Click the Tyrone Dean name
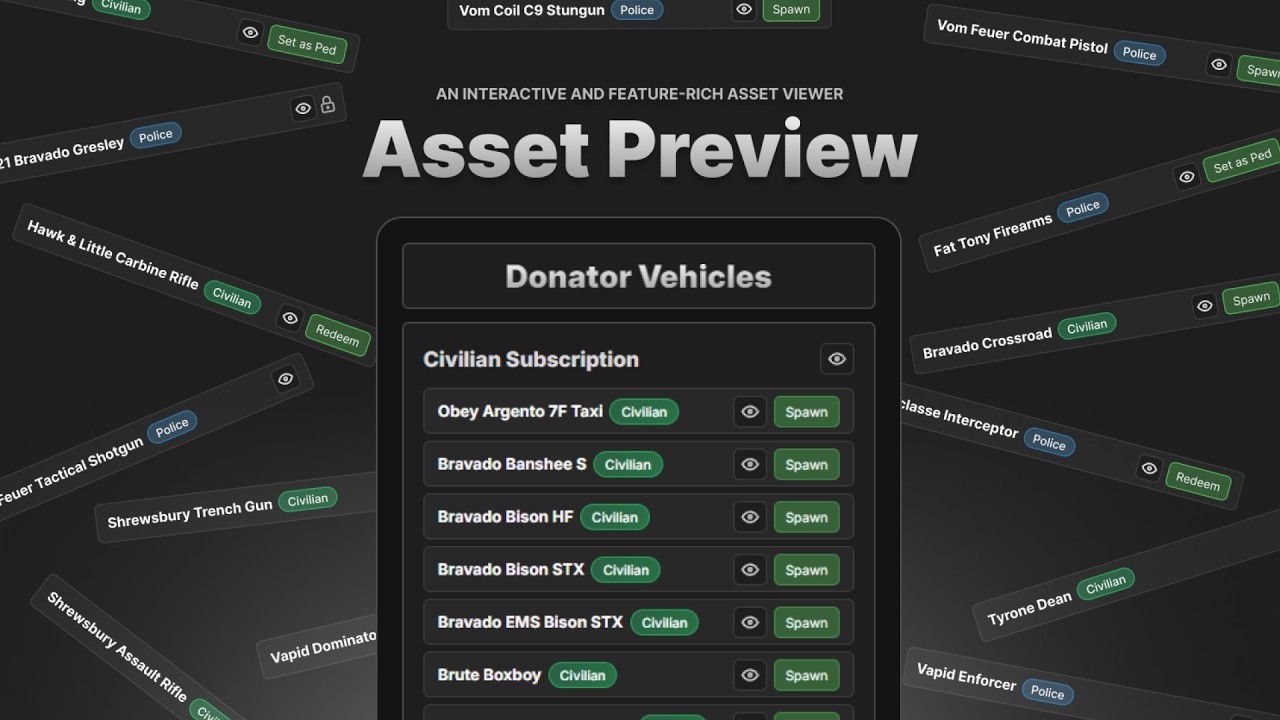Viewport: 1280px width, 720px height. click(x=1030, y=608)
